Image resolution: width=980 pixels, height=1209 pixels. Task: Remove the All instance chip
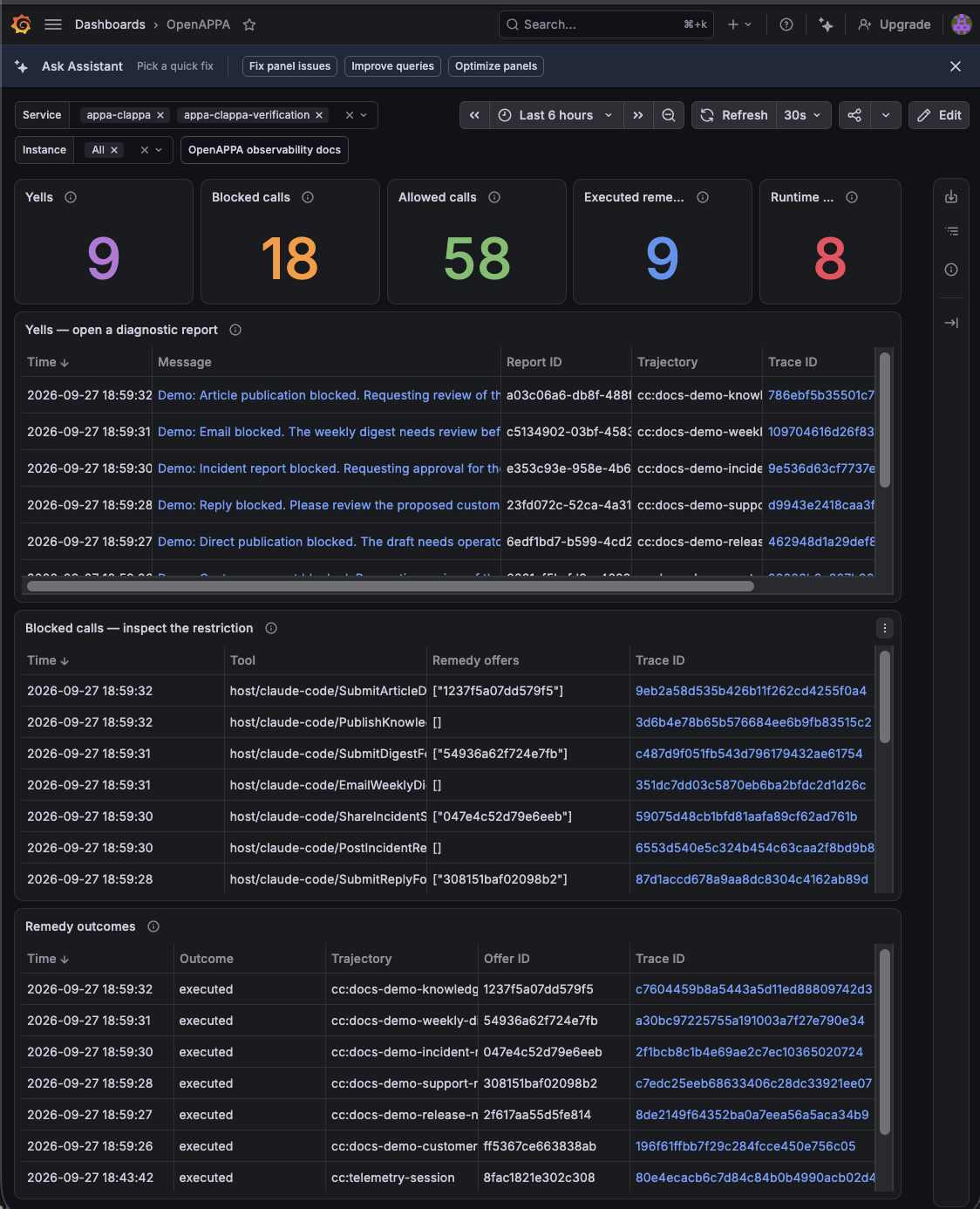tap(114, 150)
